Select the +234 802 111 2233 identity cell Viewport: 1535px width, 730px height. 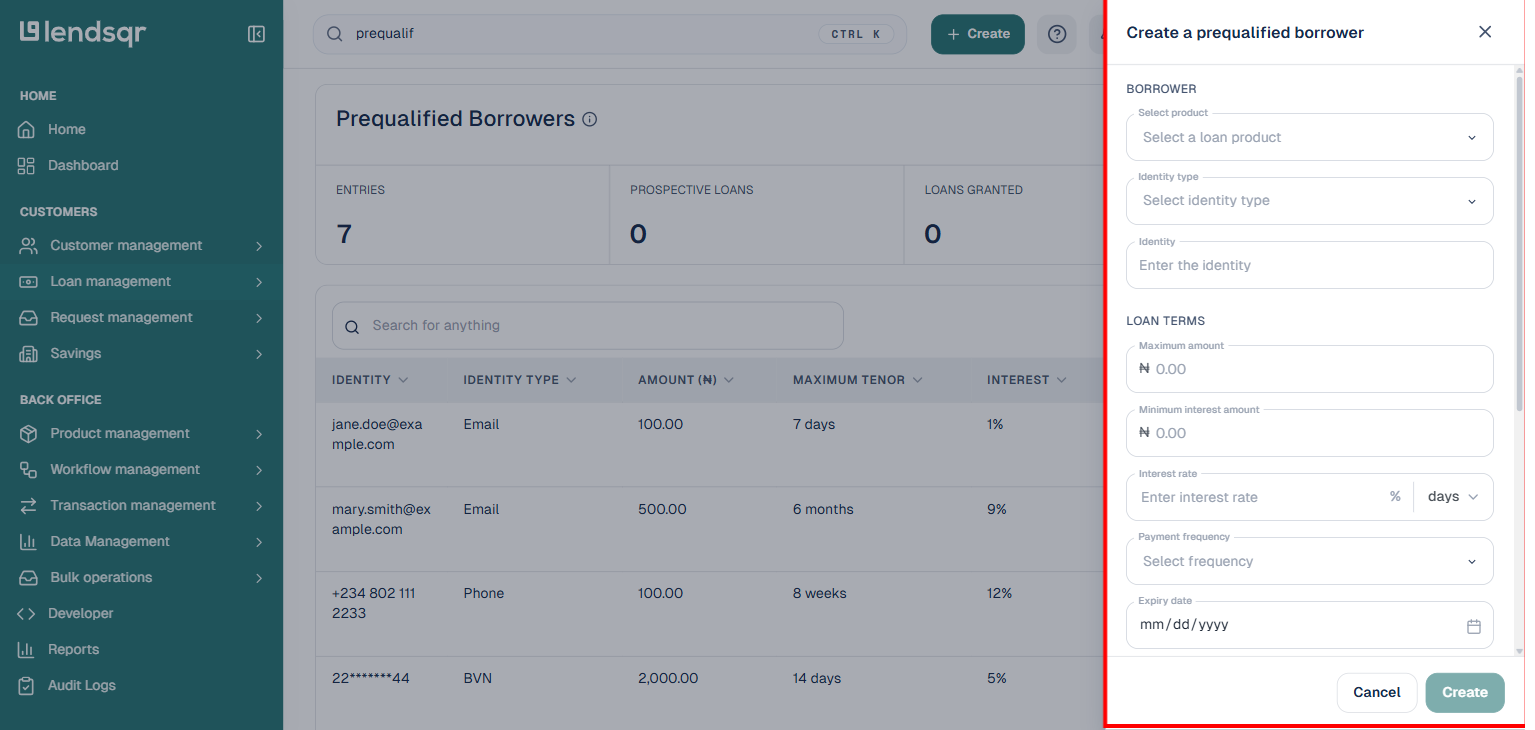pyautogui.click(x=373, y=603)
